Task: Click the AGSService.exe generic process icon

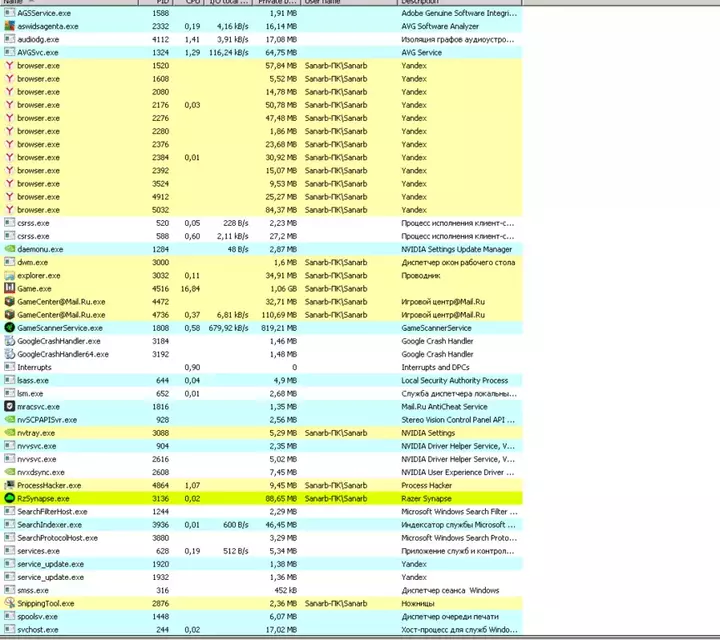Action: coord(9,13)
